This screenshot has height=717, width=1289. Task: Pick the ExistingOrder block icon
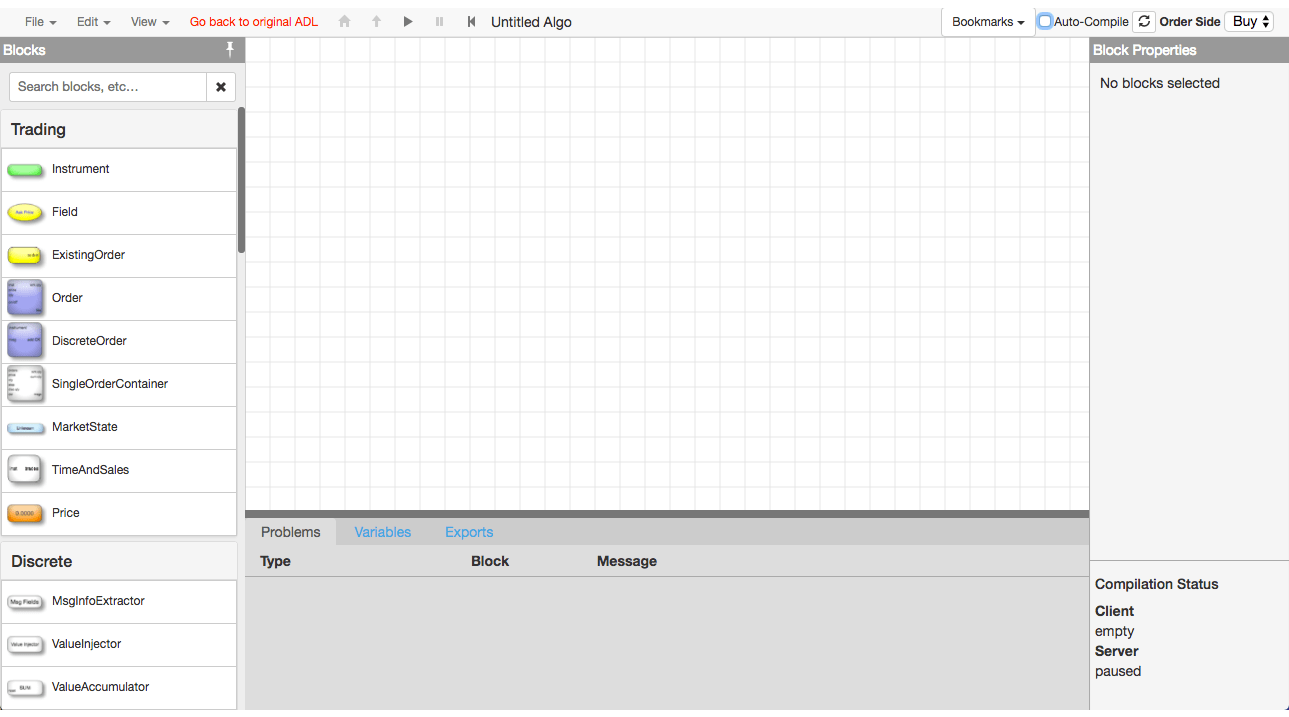point(25,255)
